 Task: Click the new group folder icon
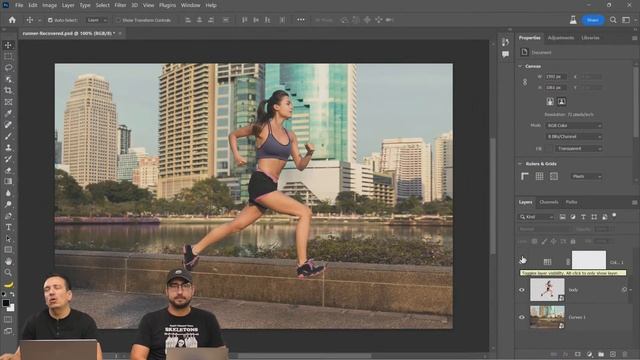tap(601, 354)
